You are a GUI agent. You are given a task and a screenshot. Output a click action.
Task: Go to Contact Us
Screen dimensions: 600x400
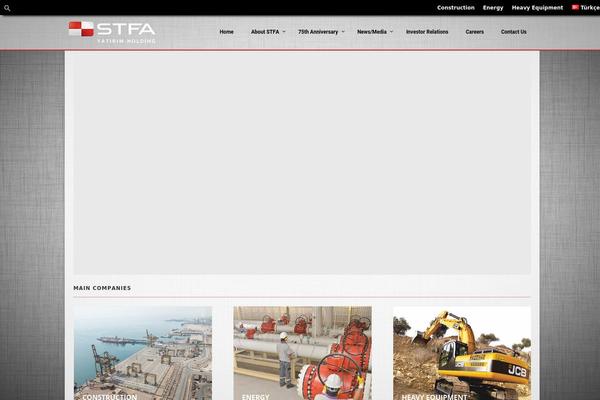[x=514, y=32]
